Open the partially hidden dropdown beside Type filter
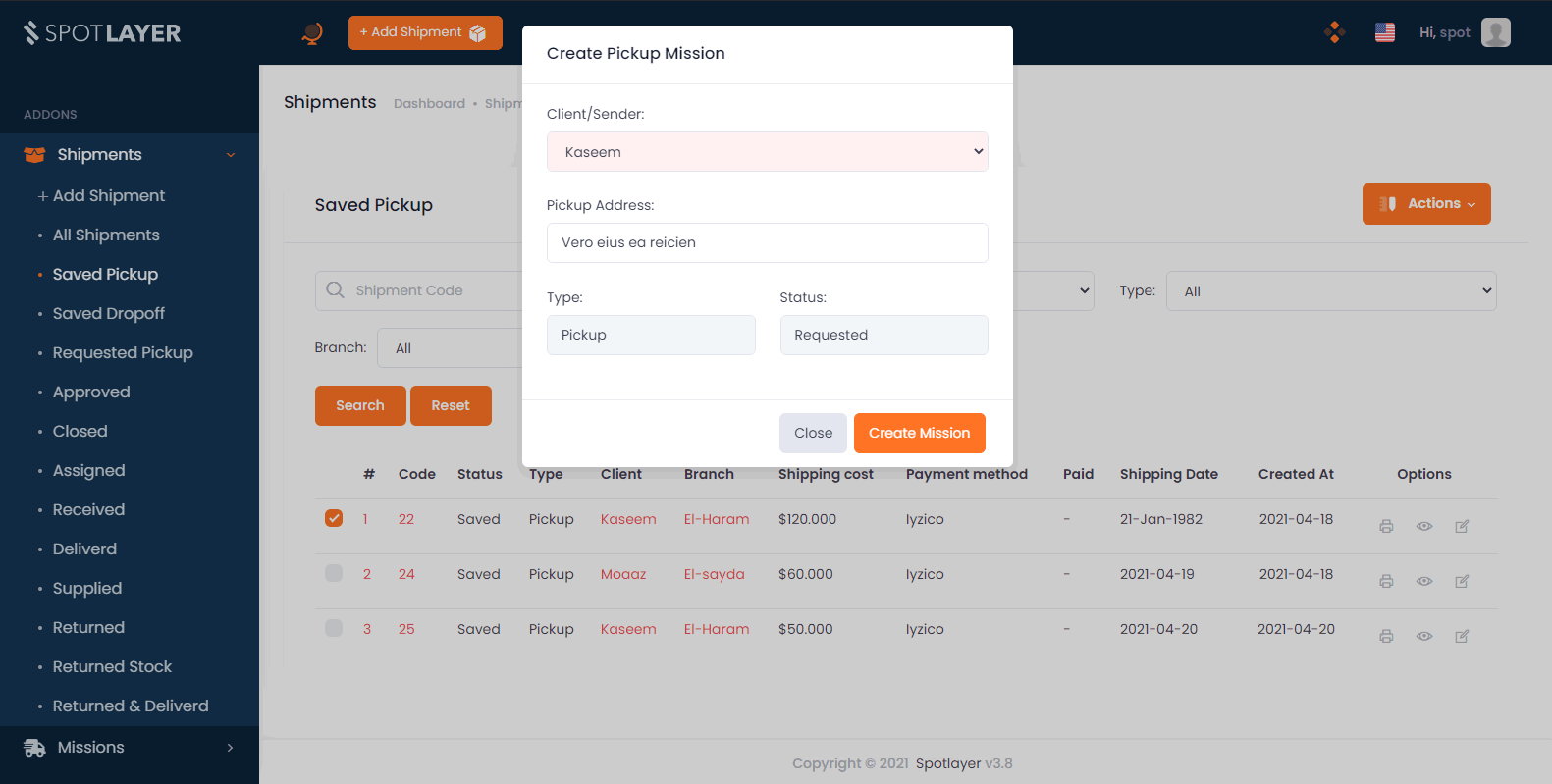The width and height of the screenshot is (1552, 784). point(1053,291)
